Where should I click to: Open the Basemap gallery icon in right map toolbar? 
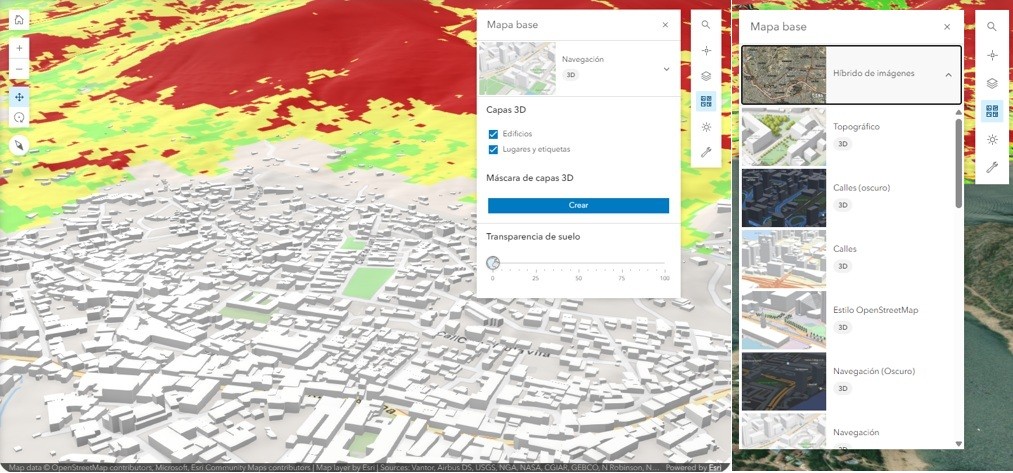tap(992, 111)
